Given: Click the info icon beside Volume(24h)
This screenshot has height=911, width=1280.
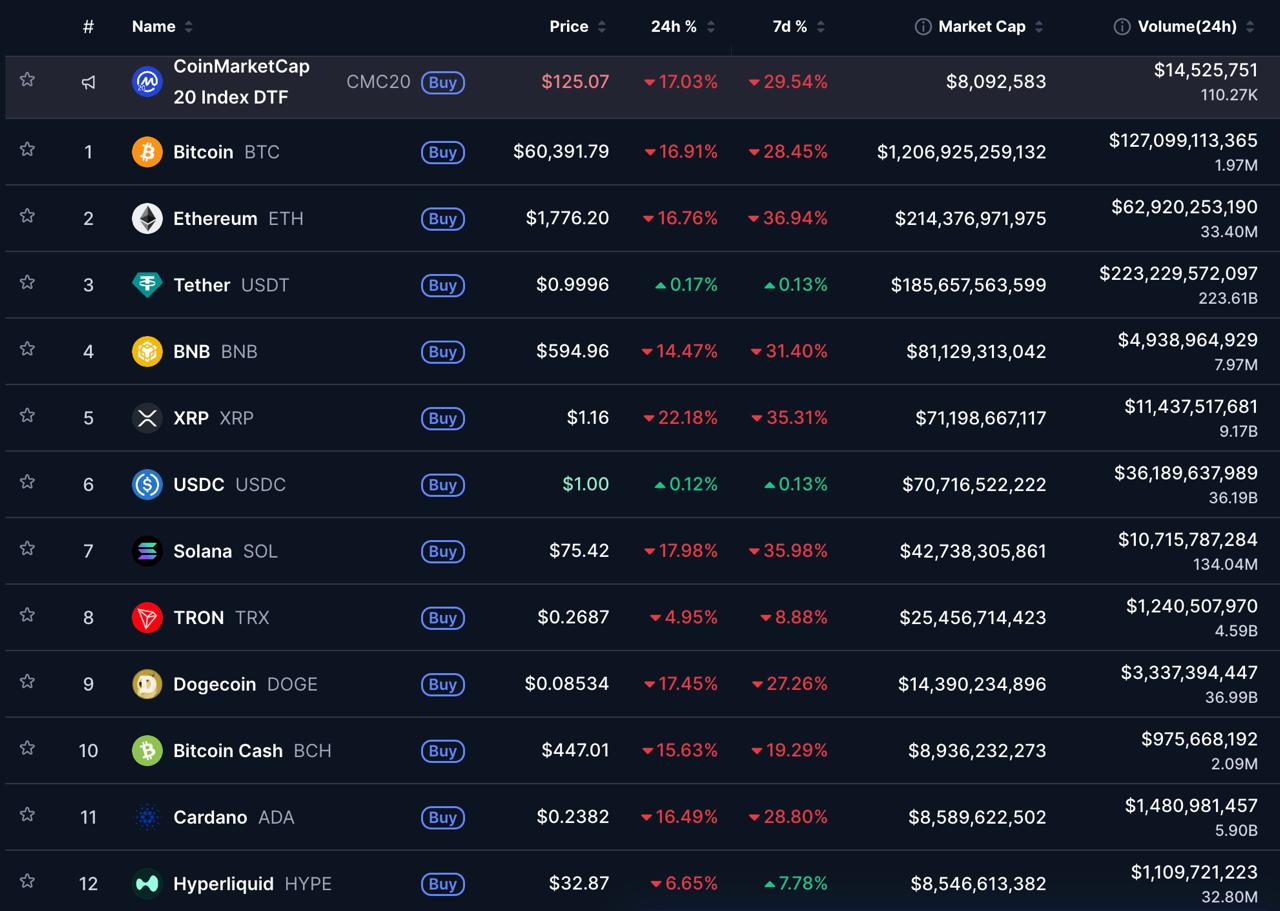Looking at the screenshot, I should pyautogui.click(x=1122, y=27).
